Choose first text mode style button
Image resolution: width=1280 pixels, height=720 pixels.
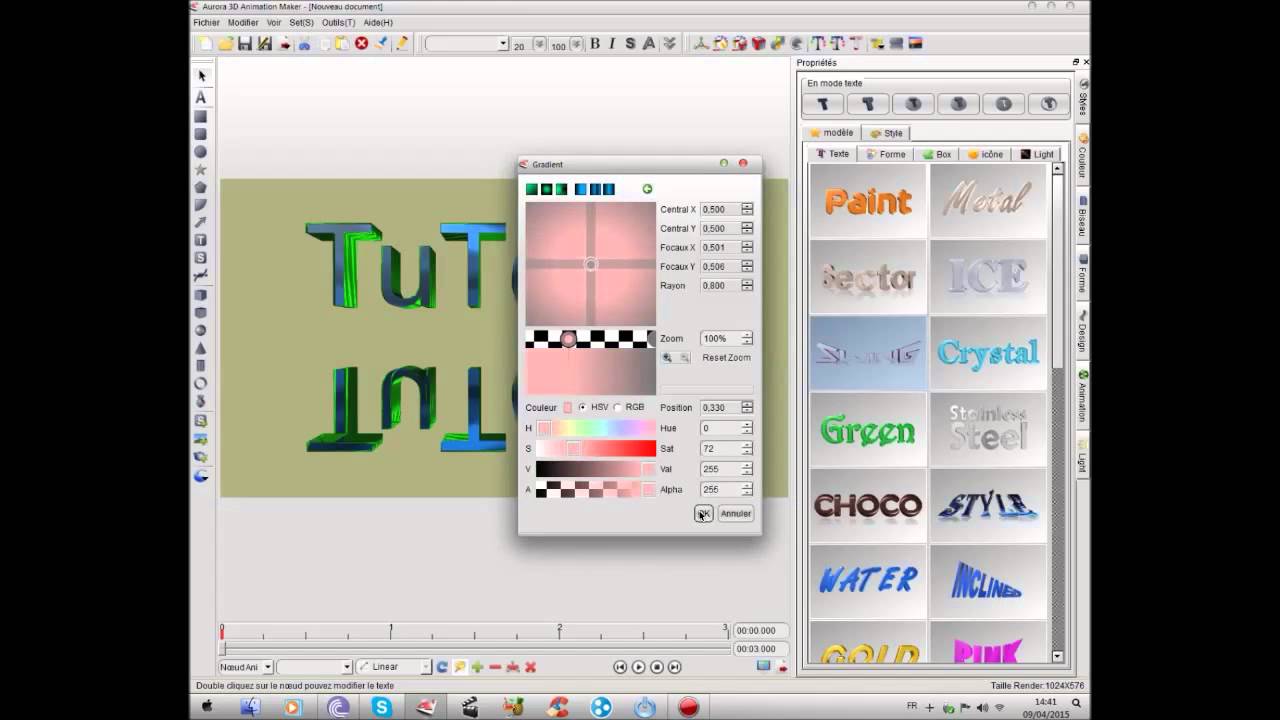pos(823,104)
